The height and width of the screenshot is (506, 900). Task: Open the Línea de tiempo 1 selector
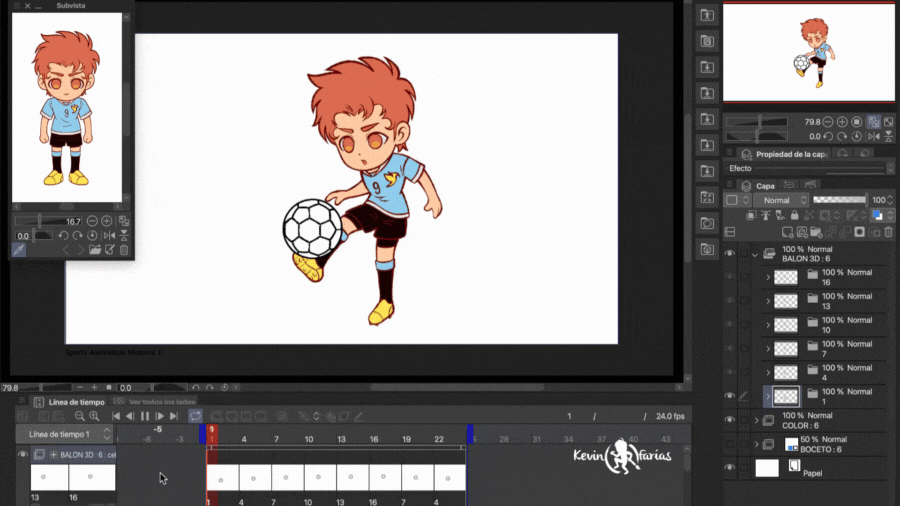click(64, 434)
